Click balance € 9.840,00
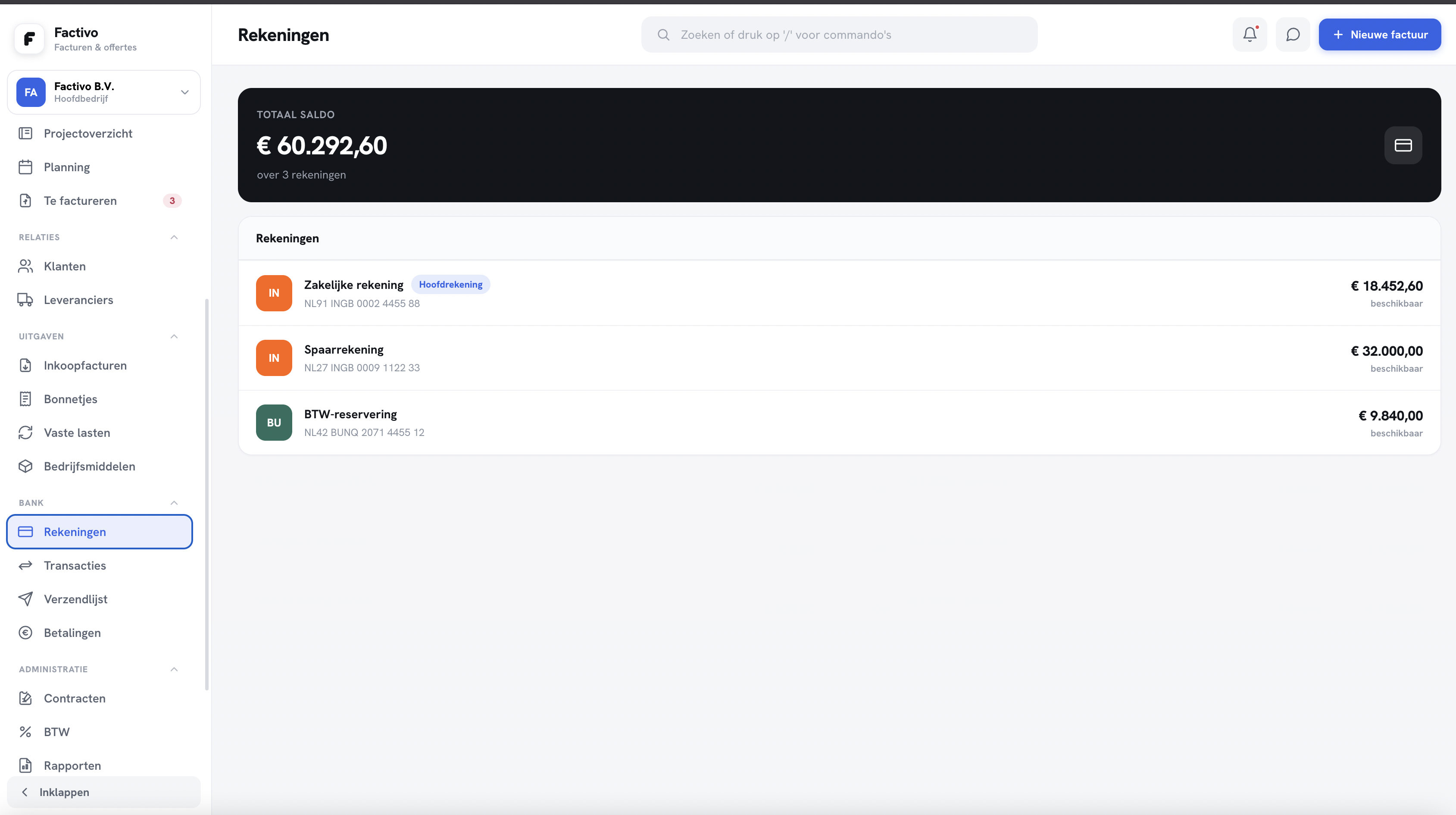 [1390, 416]
